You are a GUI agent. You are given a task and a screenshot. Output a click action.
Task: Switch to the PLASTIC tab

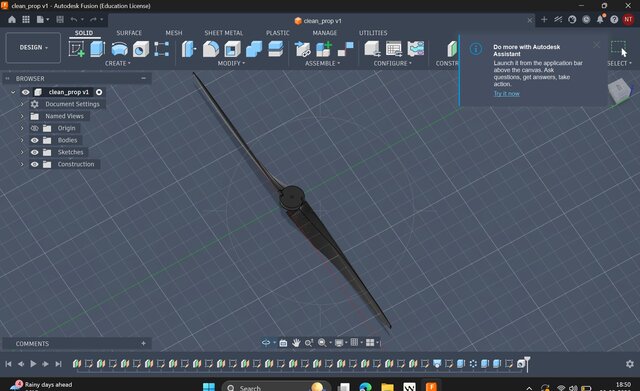coord(278,33)
